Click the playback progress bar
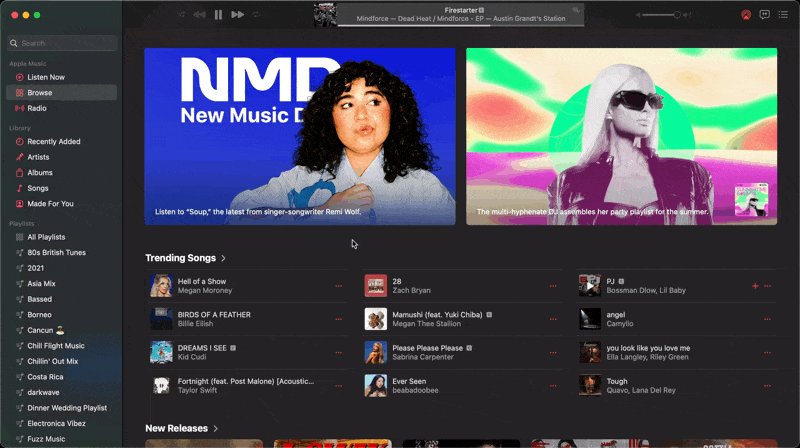The height and width of the screenshot is (448, 800). coord(461,24)
